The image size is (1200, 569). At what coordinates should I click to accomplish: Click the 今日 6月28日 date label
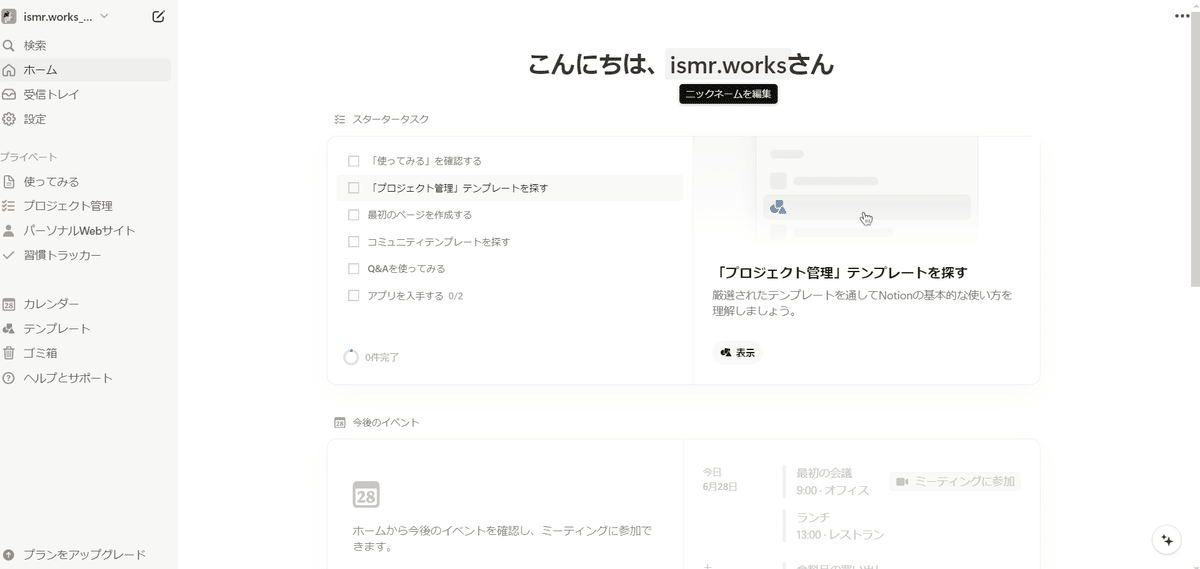tap(720, 479)
